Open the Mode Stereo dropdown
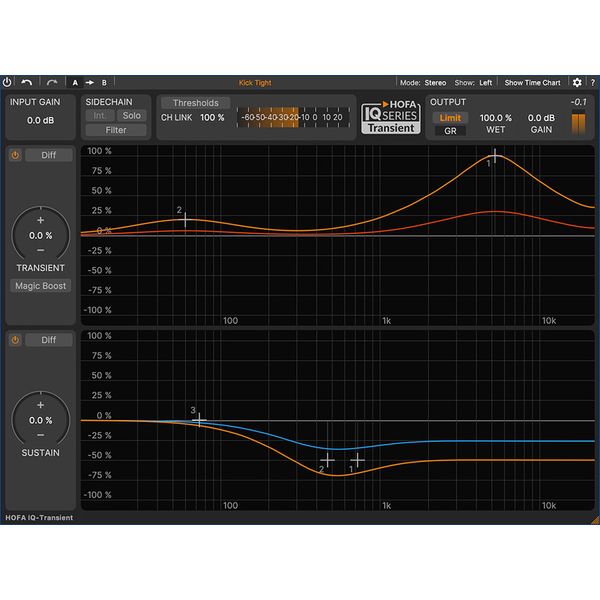This screenshot has width=600, height=600. pos(423,83)
